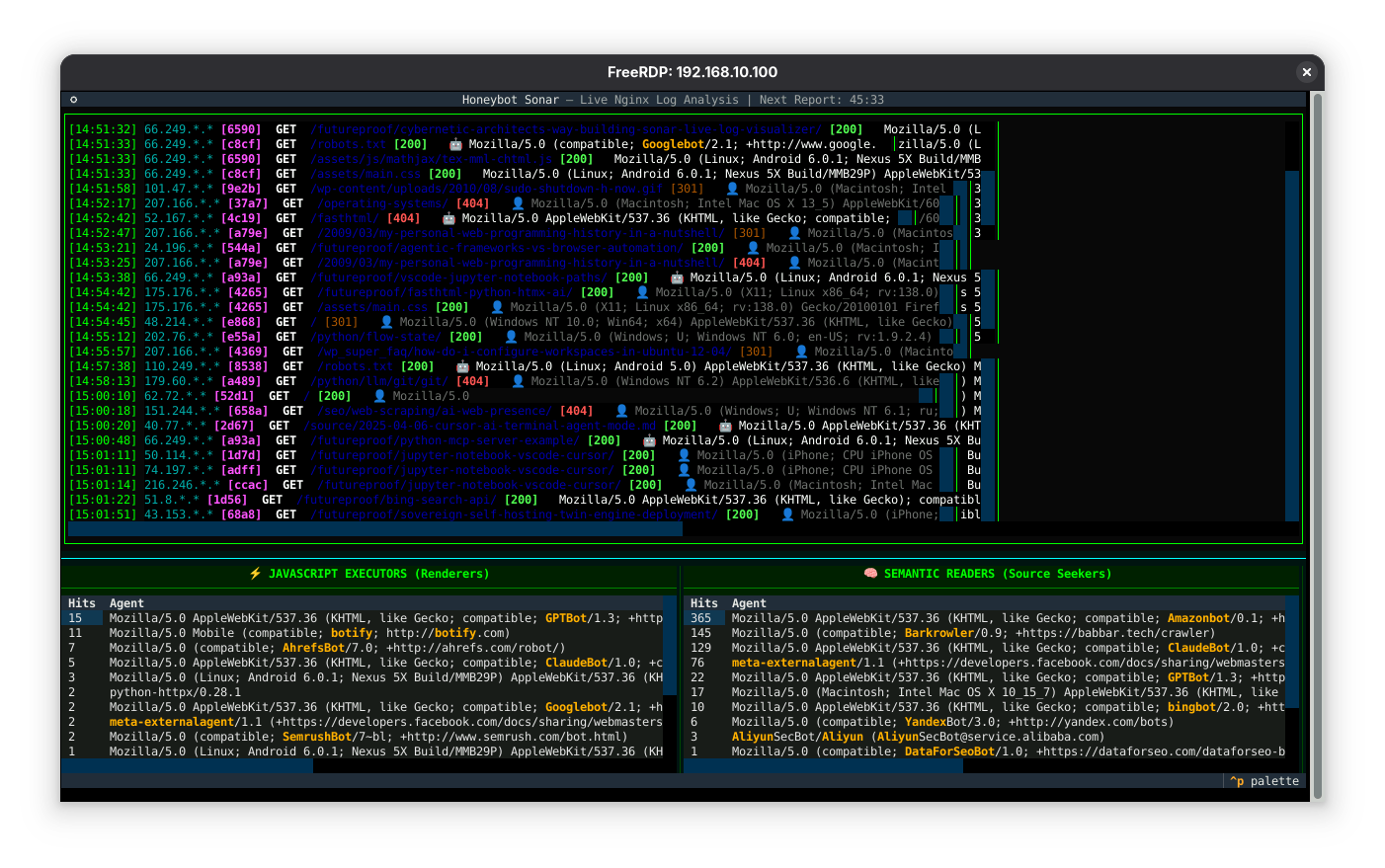This screenshot has width=1385, height=868.
Task: Click the horizontal scrollbar under the JavaScript Executors table
Action: click(x=188, y=766)
